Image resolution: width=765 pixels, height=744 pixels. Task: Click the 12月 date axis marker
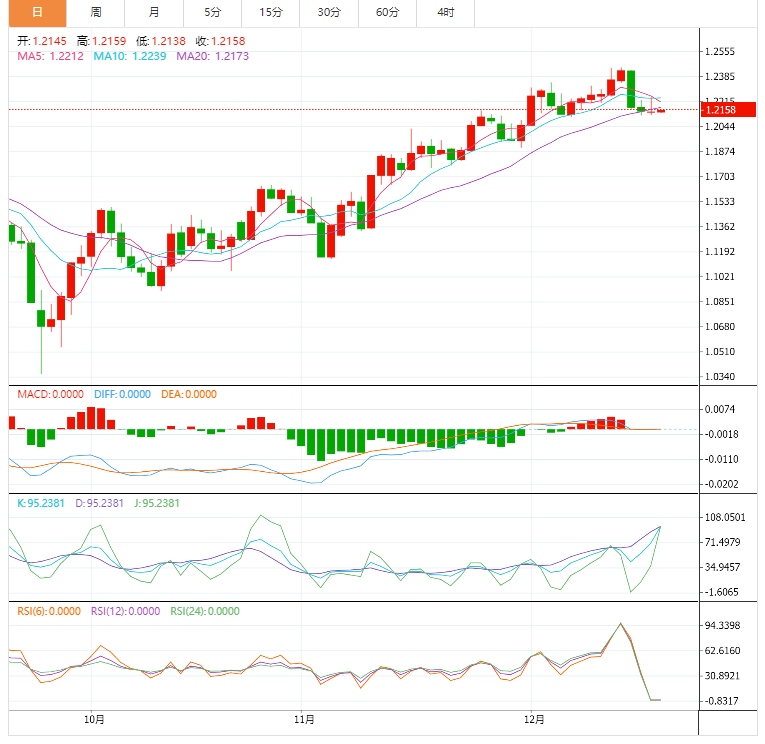pyautogui.click(x=534, y=719)
